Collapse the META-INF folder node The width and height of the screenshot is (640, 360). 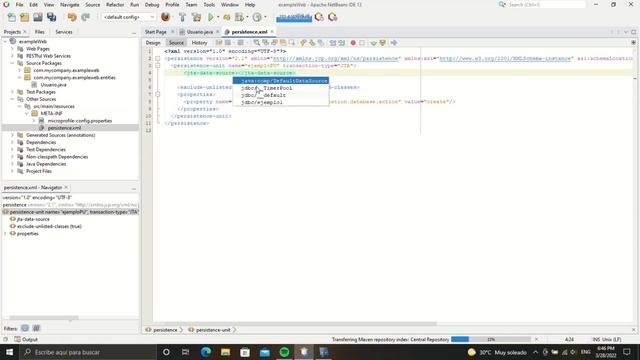[x=27, y=113]
